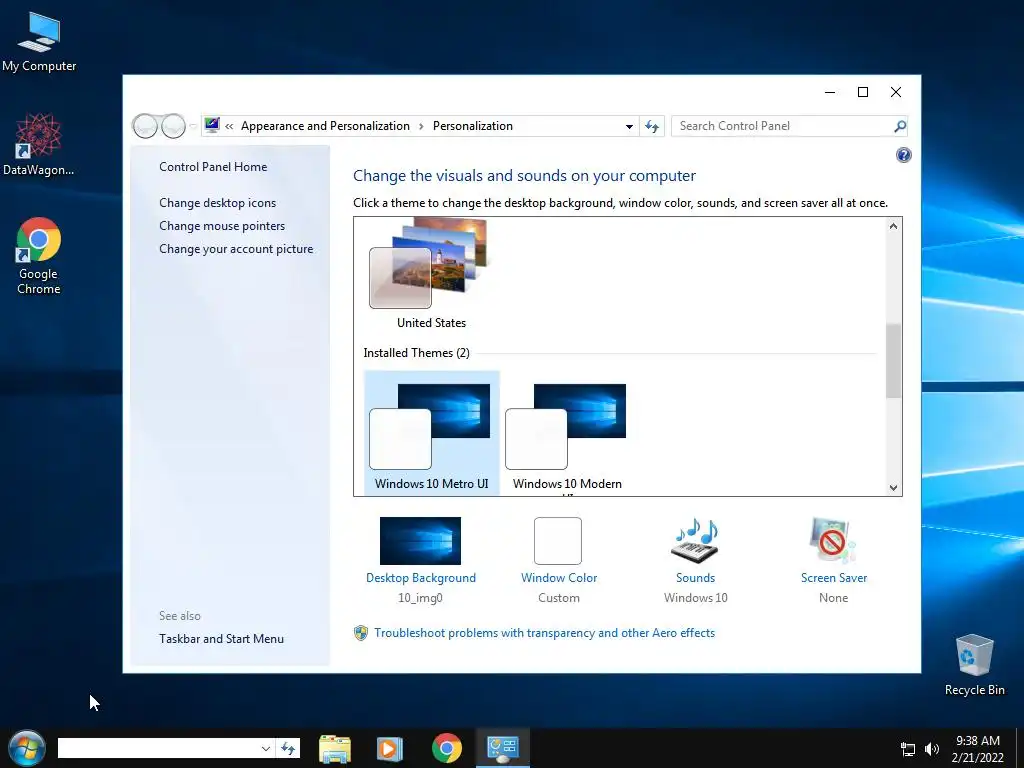Expand the address bar history dropdown

point(629,126)
